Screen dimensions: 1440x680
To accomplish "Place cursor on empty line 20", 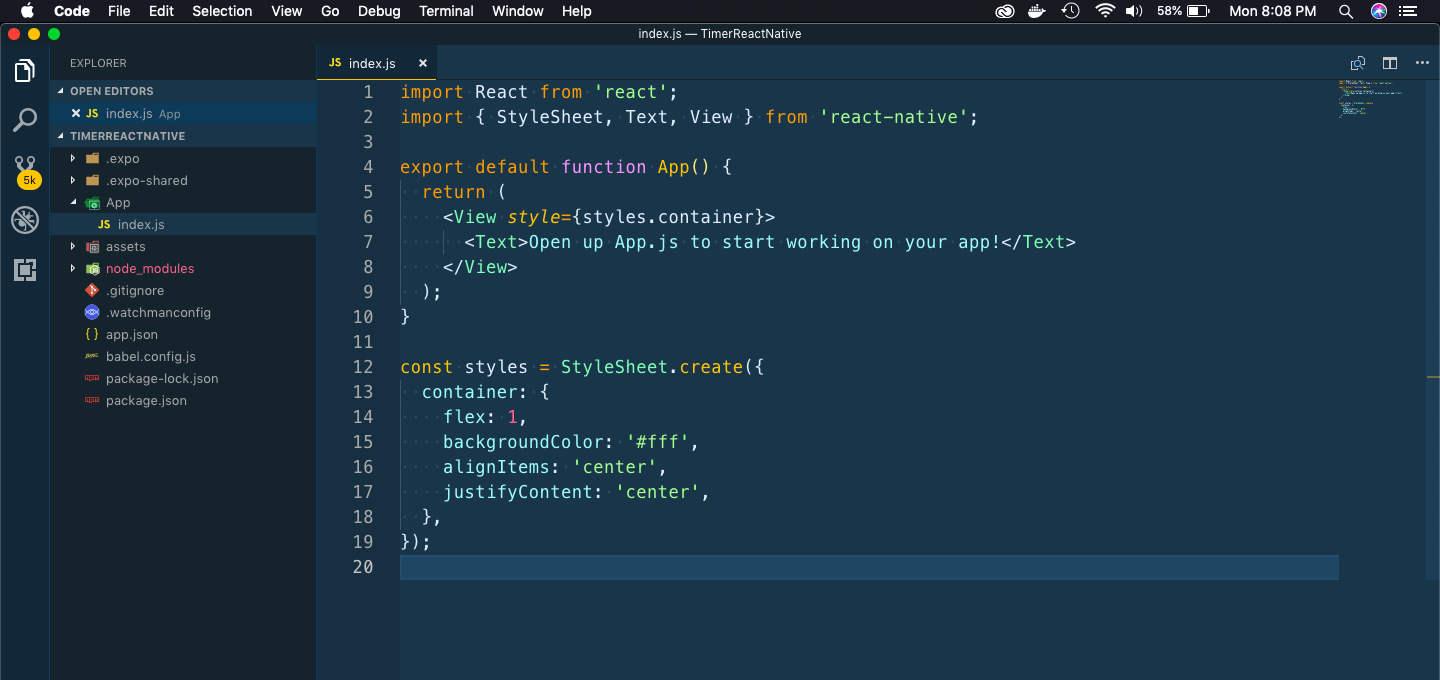I will pyautogui.click(x=869, y=567).
